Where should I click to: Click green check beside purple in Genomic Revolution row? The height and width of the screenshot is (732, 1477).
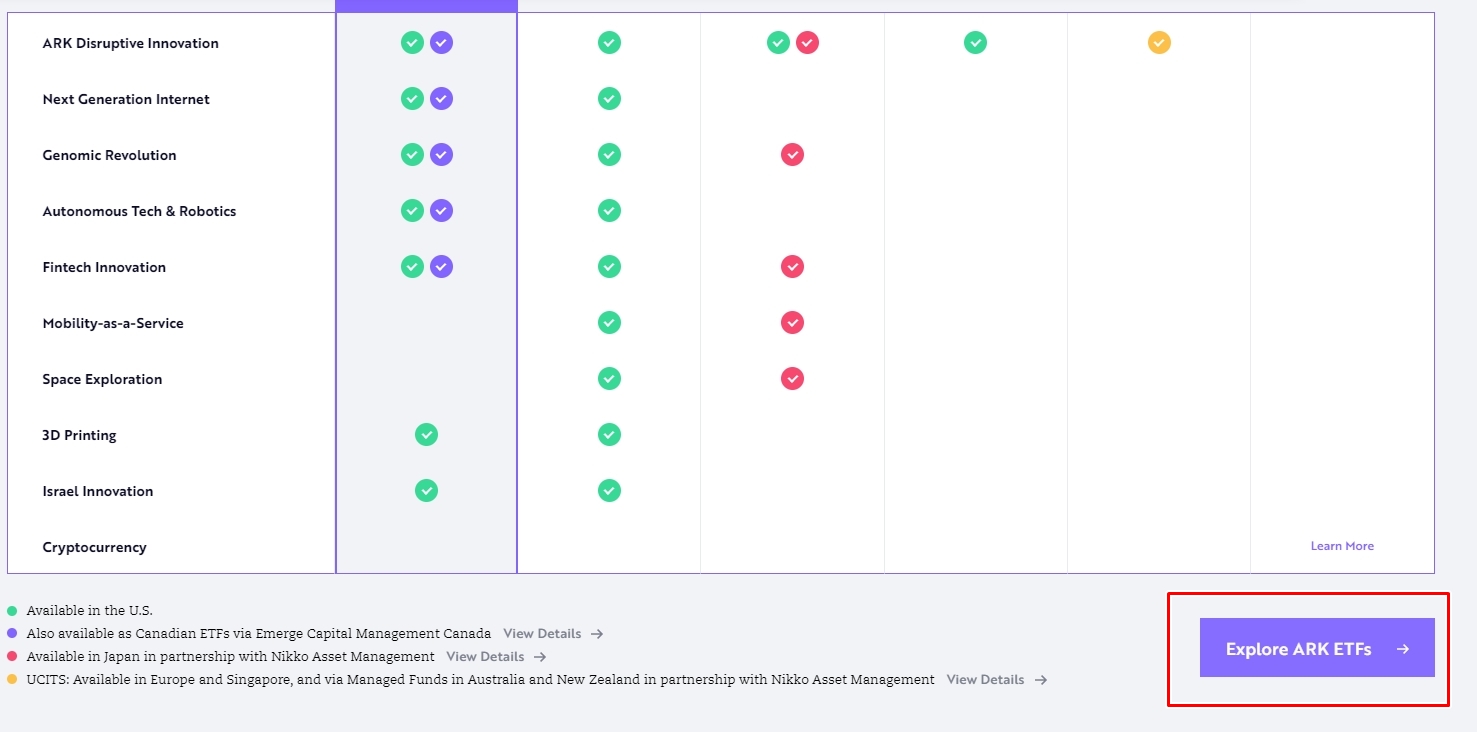coord(412,155)
